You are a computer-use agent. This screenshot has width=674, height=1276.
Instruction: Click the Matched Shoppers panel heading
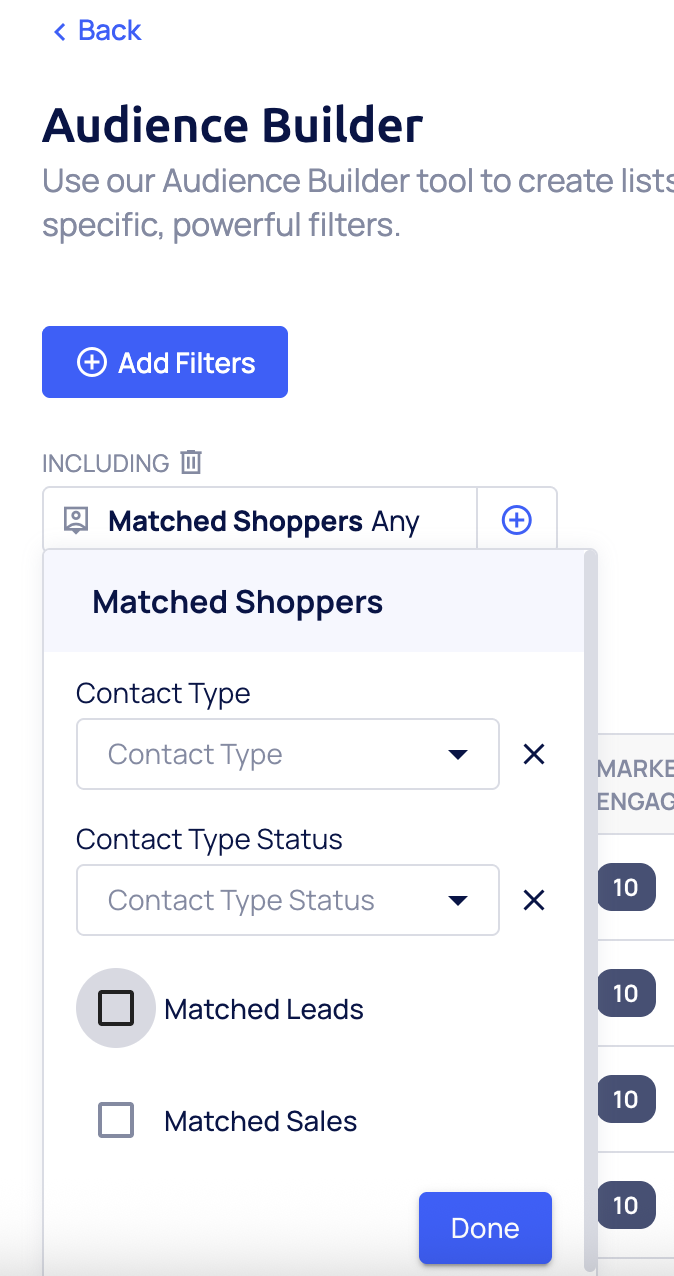point(238,602)
